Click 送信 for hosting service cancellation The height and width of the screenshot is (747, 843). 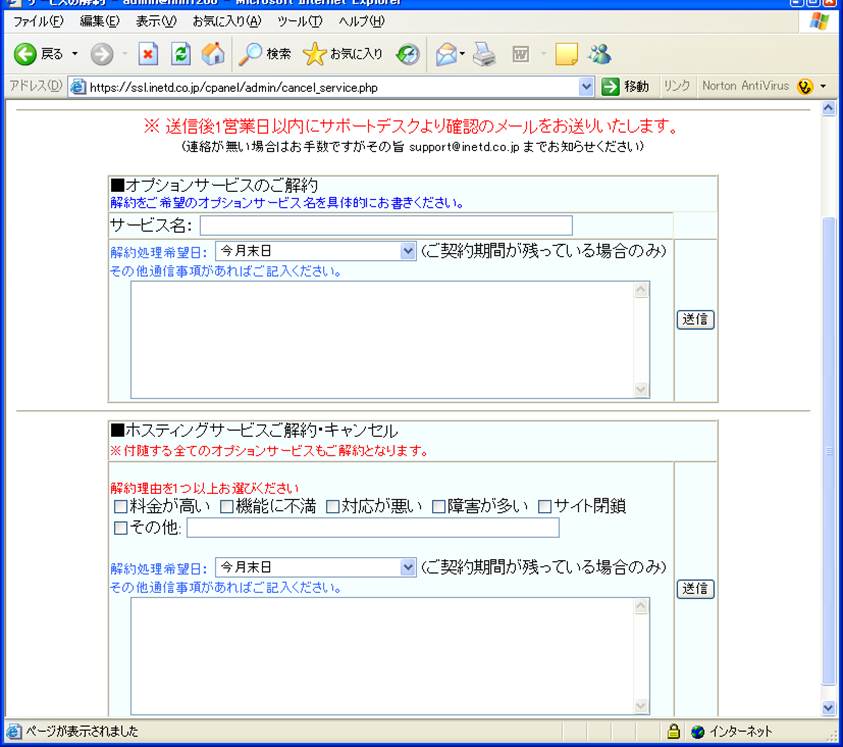695,589
